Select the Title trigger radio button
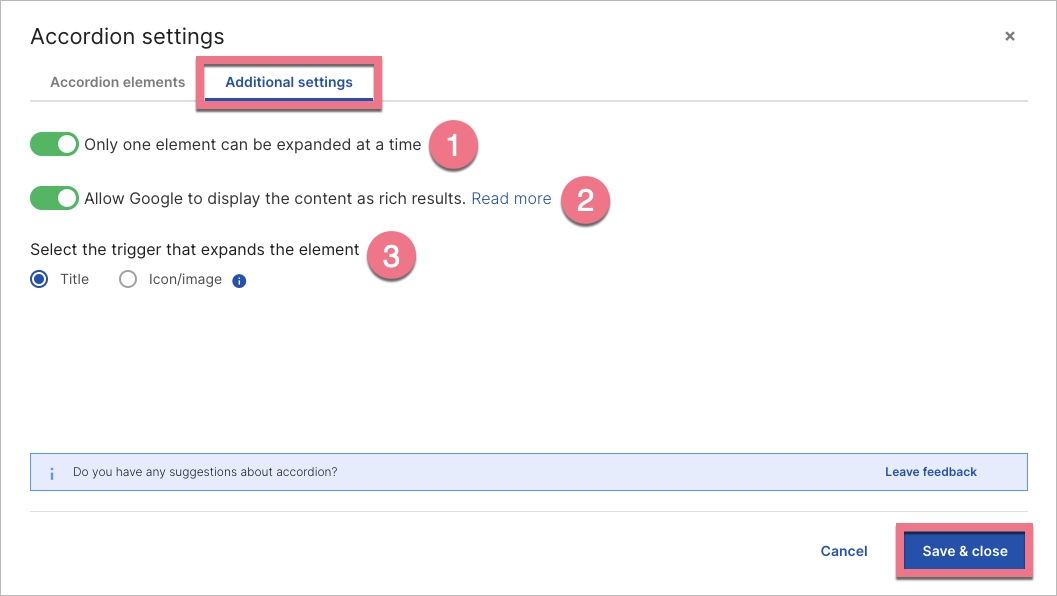 click(x=38, y=279)
